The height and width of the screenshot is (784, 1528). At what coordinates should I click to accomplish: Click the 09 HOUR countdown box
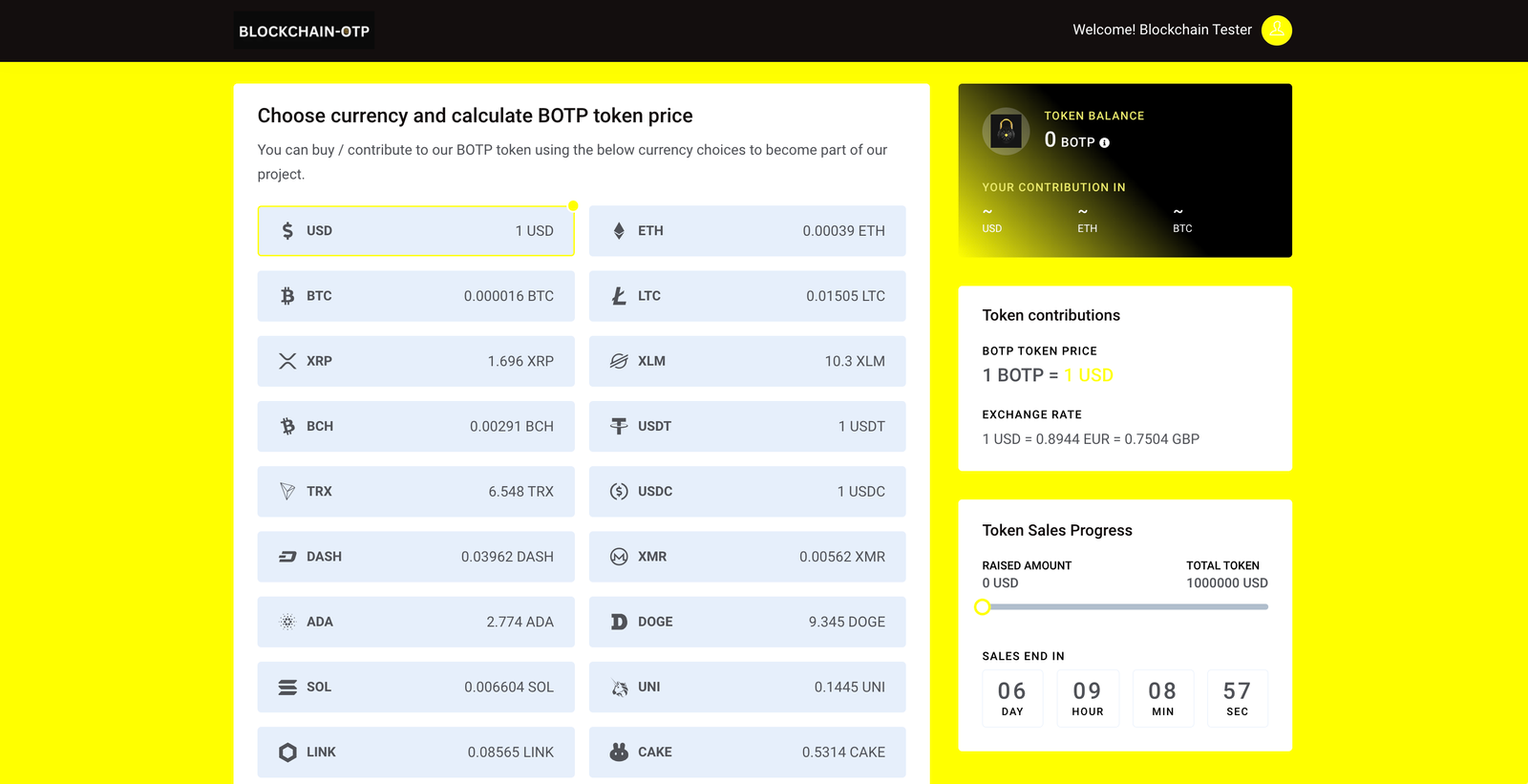(1088, 699)
